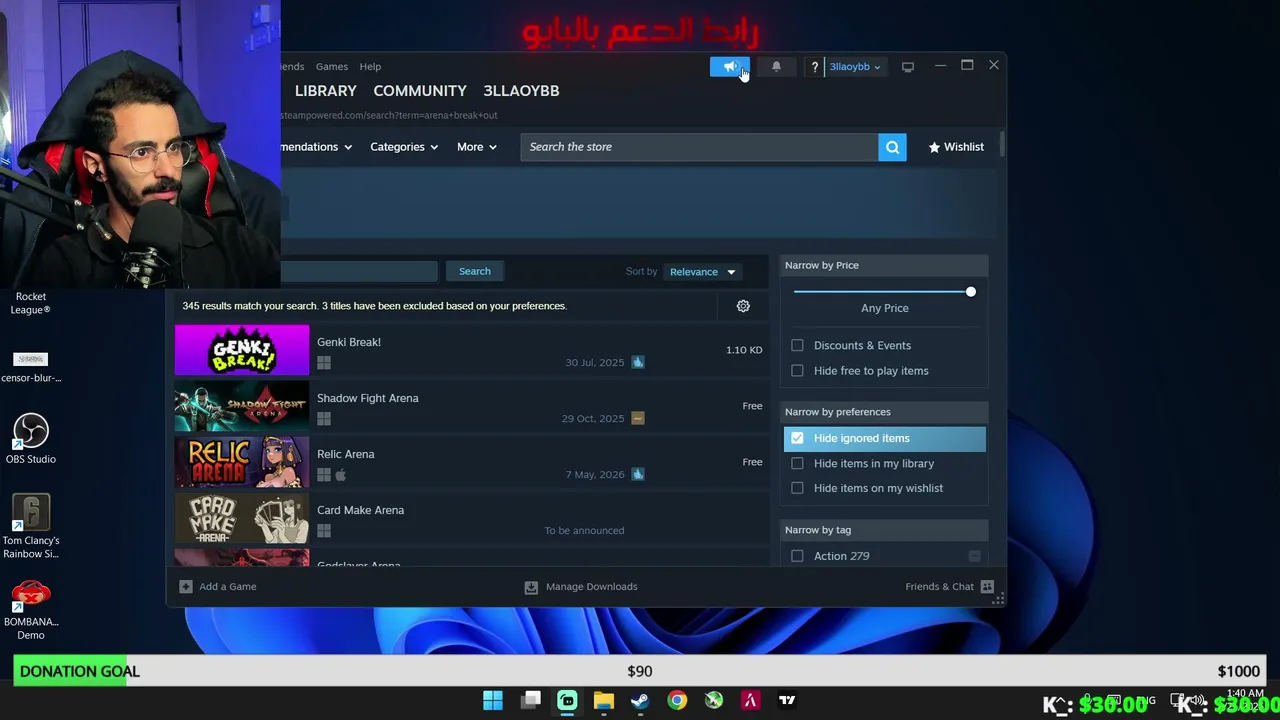Screen dimensions: 1280x720
Task: Open the Windows Start menu
Action: point(493,701)
